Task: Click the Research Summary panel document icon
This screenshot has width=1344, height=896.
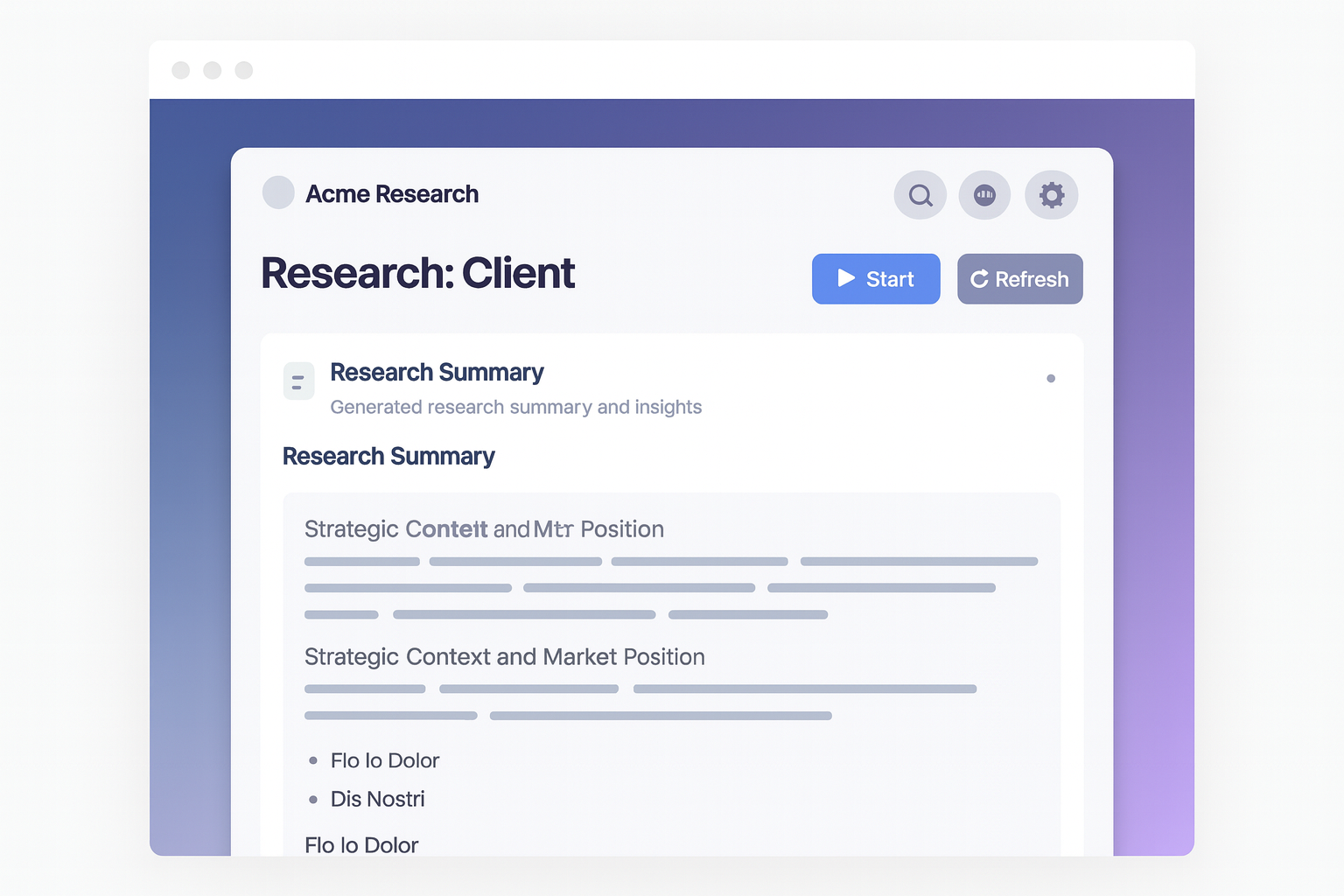Action: (298, 381)
